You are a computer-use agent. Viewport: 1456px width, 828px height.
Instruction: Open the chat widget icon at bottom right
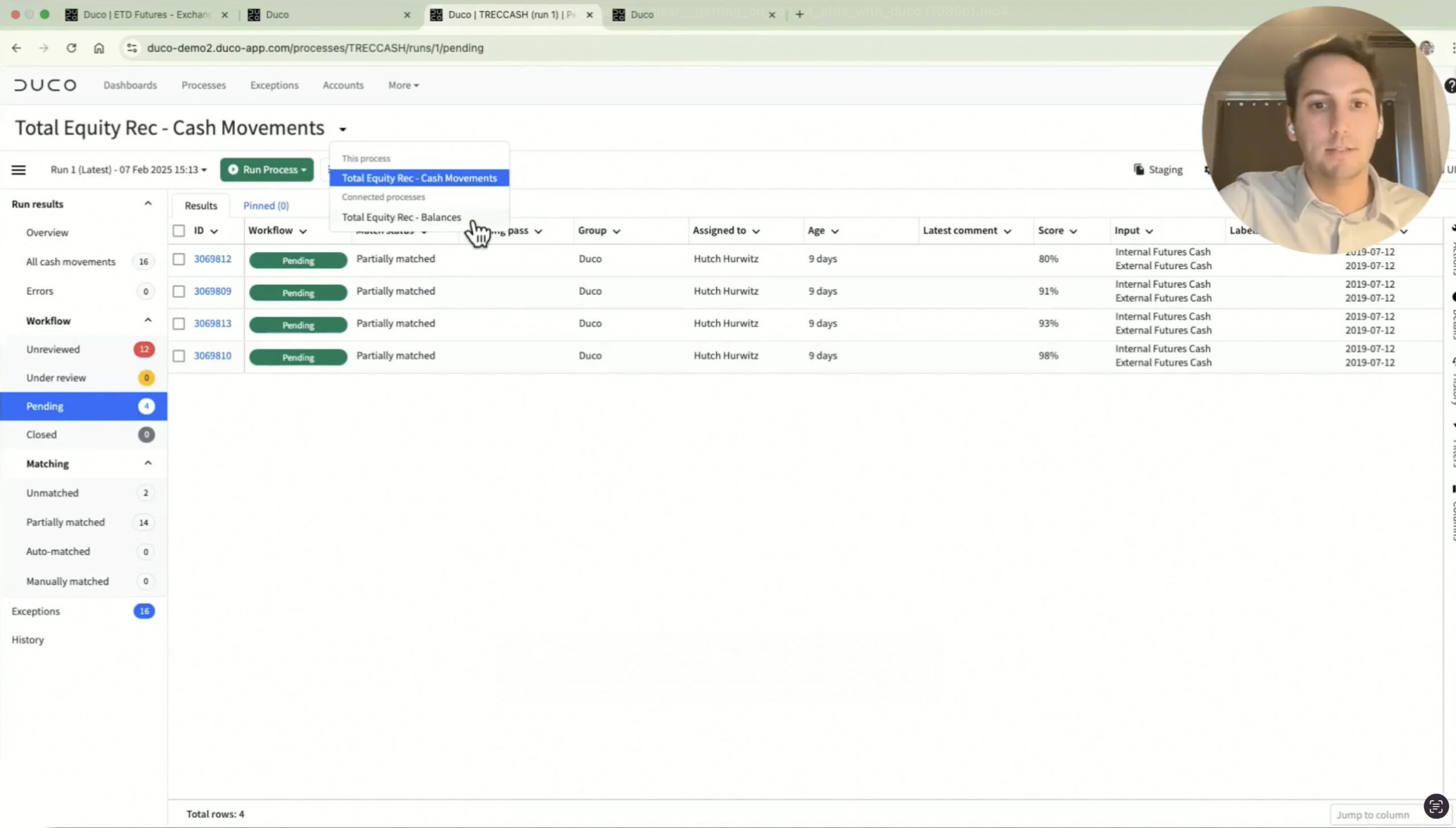pos(1436,806)
